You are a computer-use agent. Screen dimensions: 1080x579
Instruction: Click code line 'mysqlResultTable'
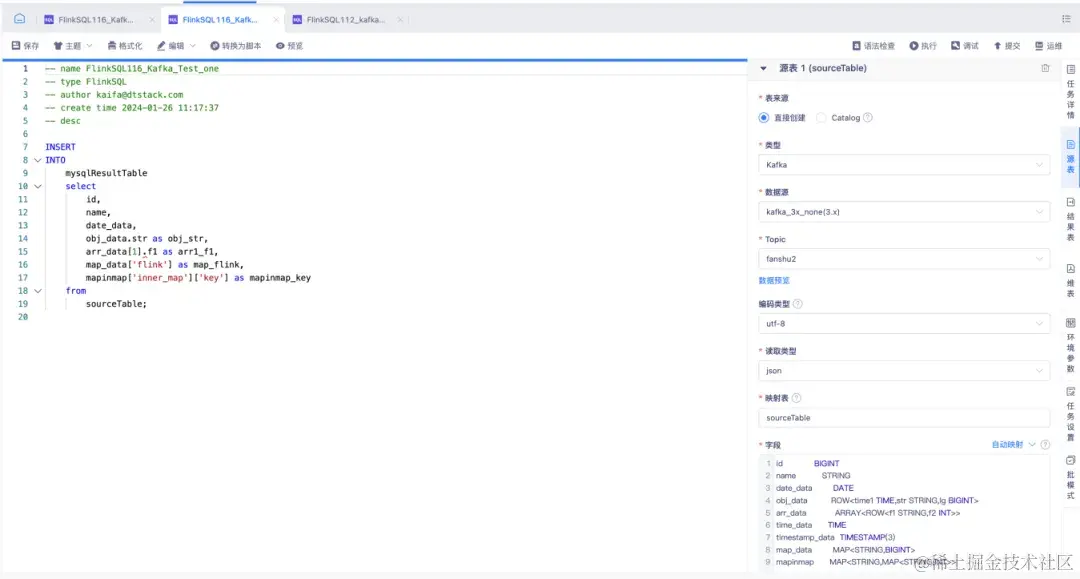click(x=106, y=173)
